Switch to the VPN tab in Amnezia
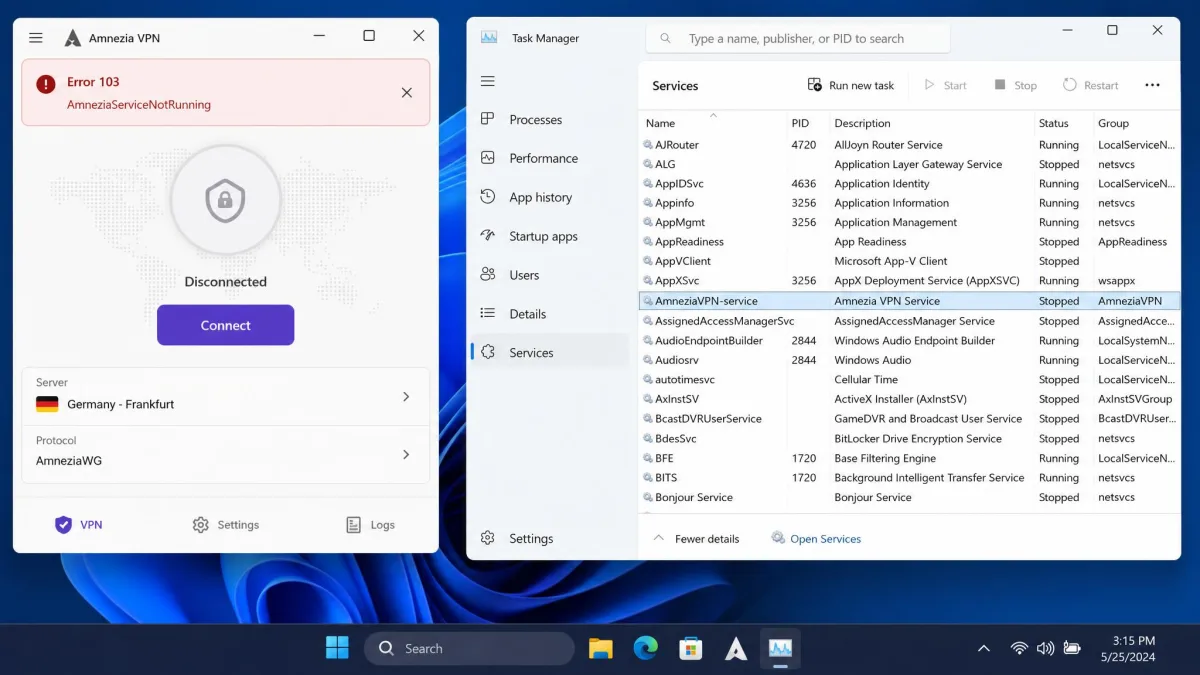 [x=78, y=524]
